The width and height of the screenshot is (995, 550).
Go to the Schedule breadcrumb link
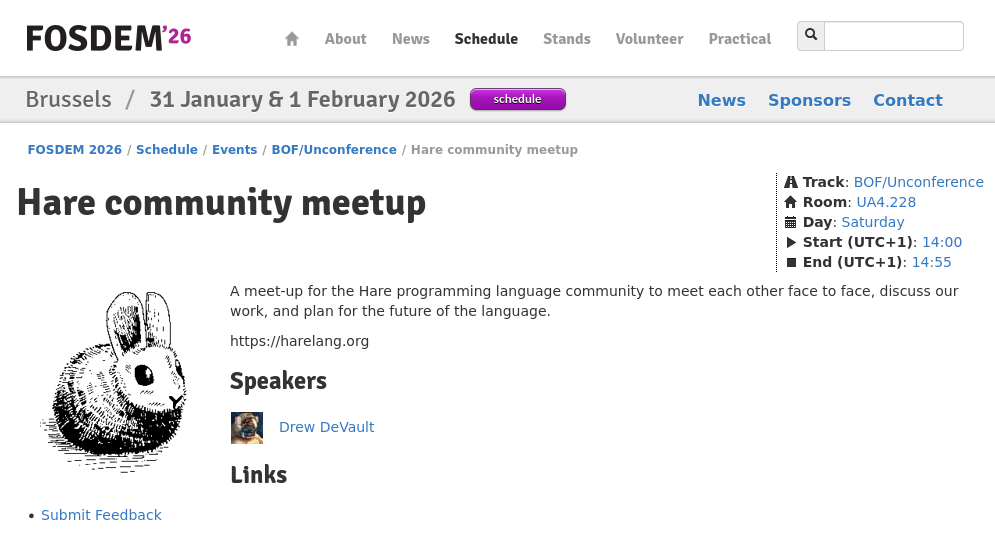coord(167,150)
